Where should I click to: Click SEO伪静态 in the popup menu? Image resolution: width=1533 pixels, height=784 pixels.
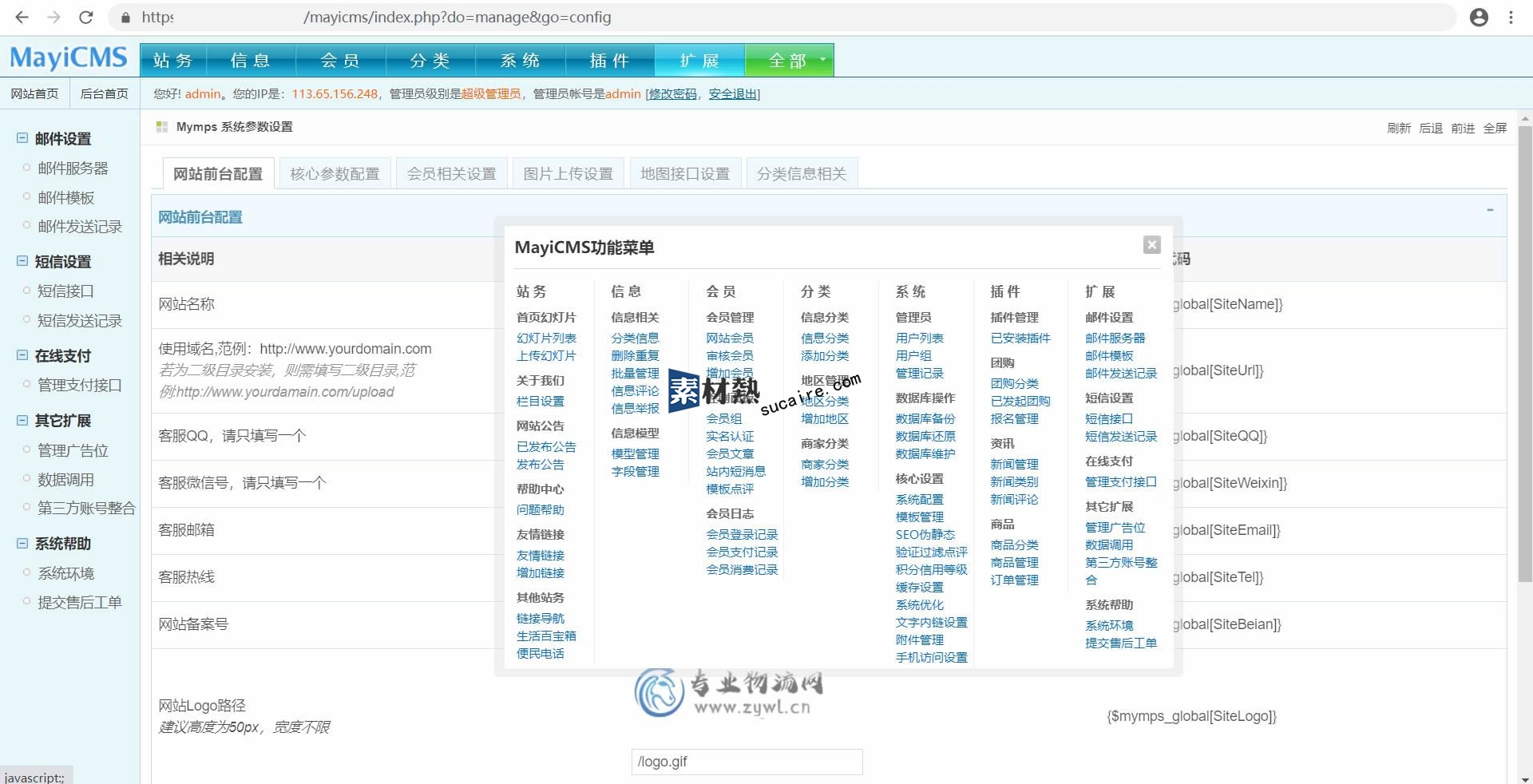point(925,534)
